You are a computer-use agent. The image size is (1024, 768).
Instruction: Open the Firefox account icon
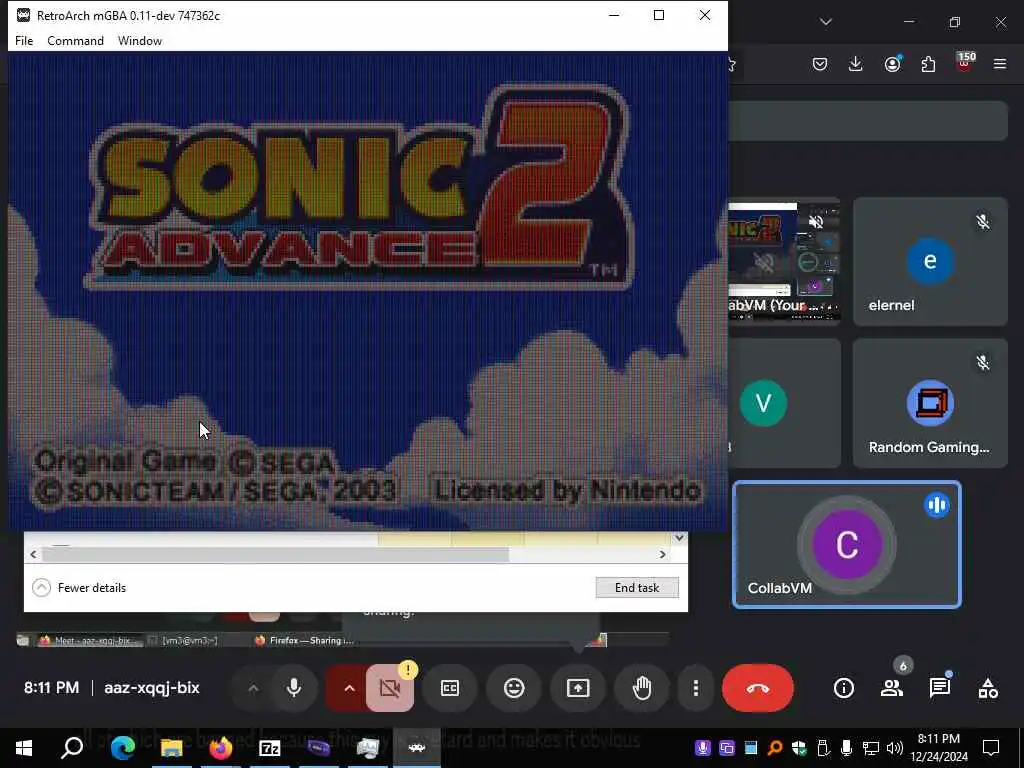pos(892,64)
